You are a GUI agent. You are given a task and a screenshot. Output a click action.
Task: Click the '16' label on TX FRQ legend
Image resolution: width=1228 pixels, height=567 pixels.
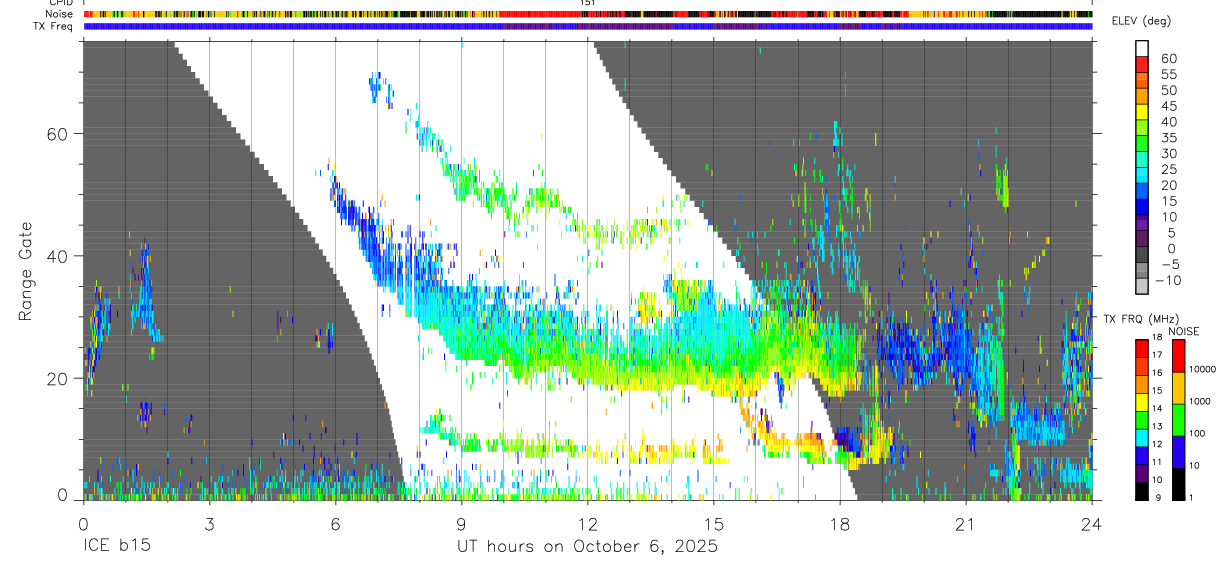point(1156,371)
